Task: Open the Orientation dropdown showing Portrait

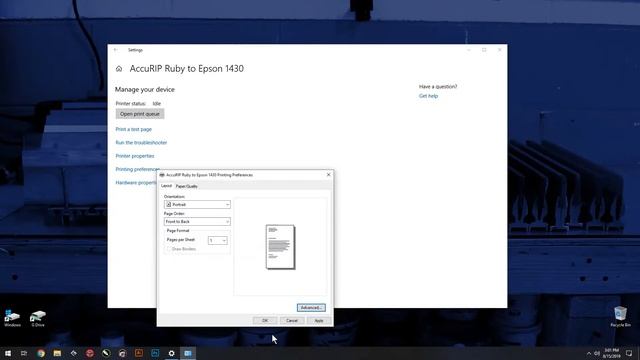Action: pyautogui.click(x=197, y=204)
